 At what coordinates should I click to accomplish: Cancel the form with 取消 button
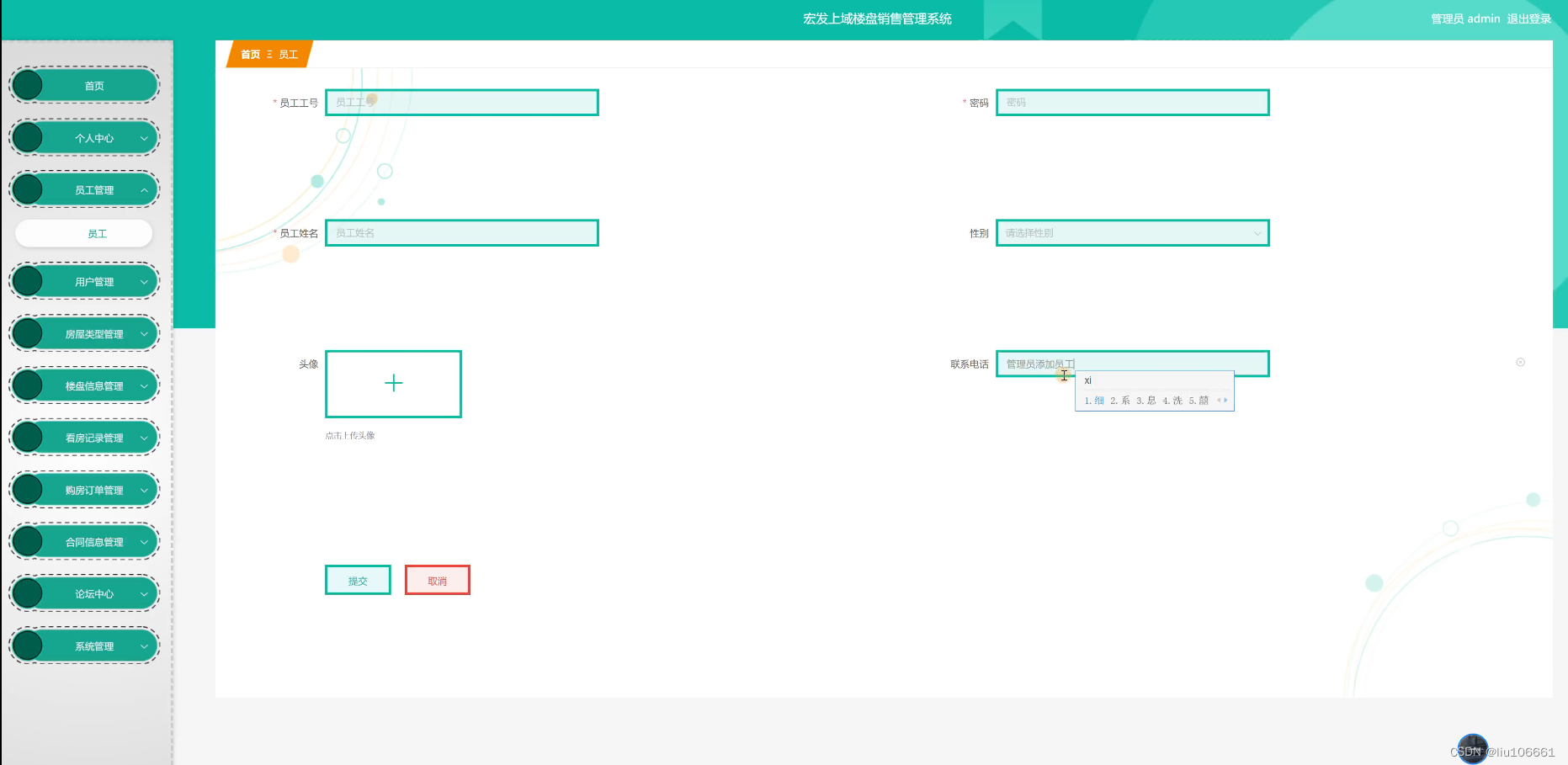438,581
